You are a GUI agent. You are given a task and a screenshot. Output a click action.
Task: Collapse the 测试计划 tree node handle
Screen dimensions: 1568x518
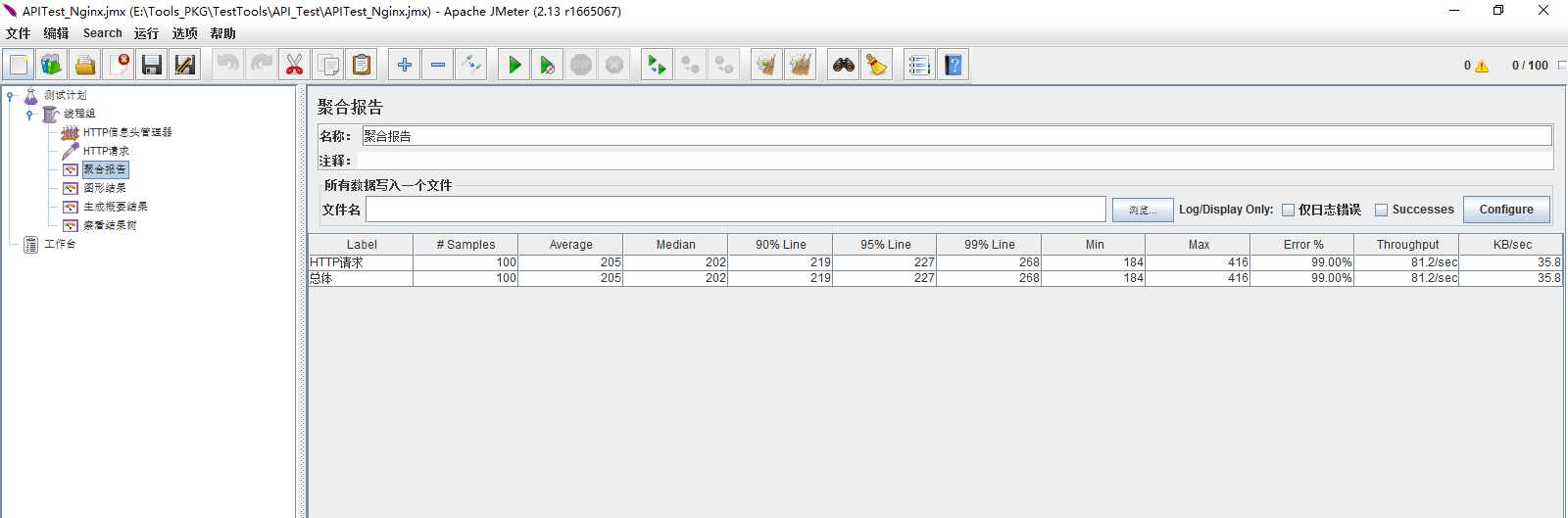10,95
